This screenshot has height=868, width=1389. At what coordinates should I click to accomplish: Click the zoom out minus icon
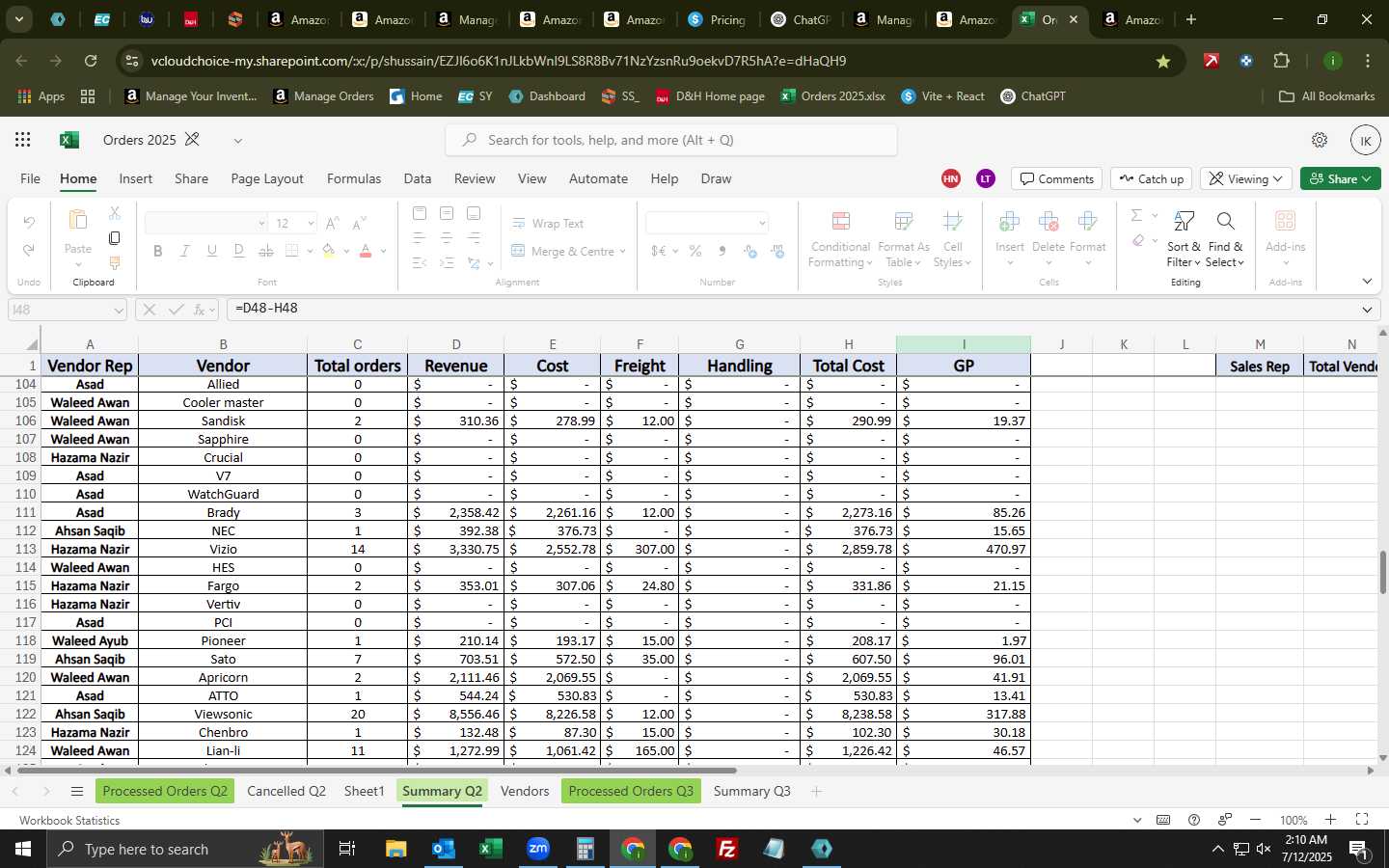coord(1255,820)
